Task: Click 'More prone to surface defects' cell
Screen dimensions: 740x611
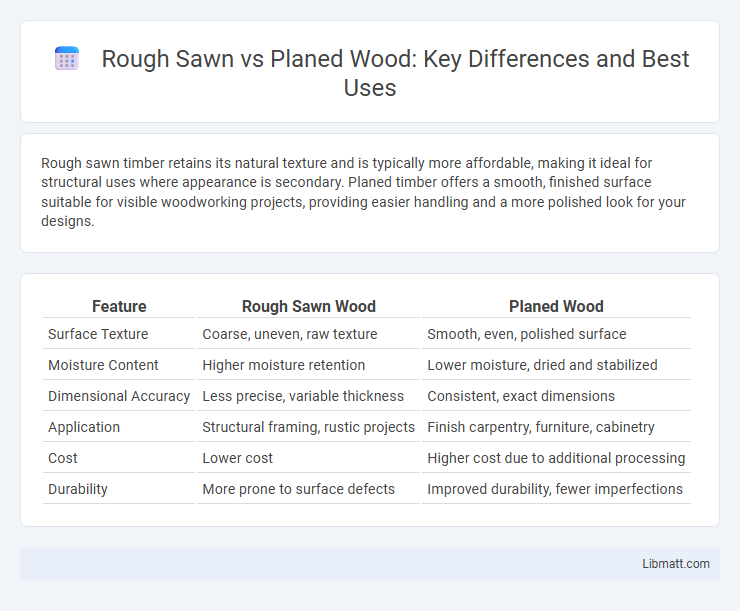Action: pos(298,489)
